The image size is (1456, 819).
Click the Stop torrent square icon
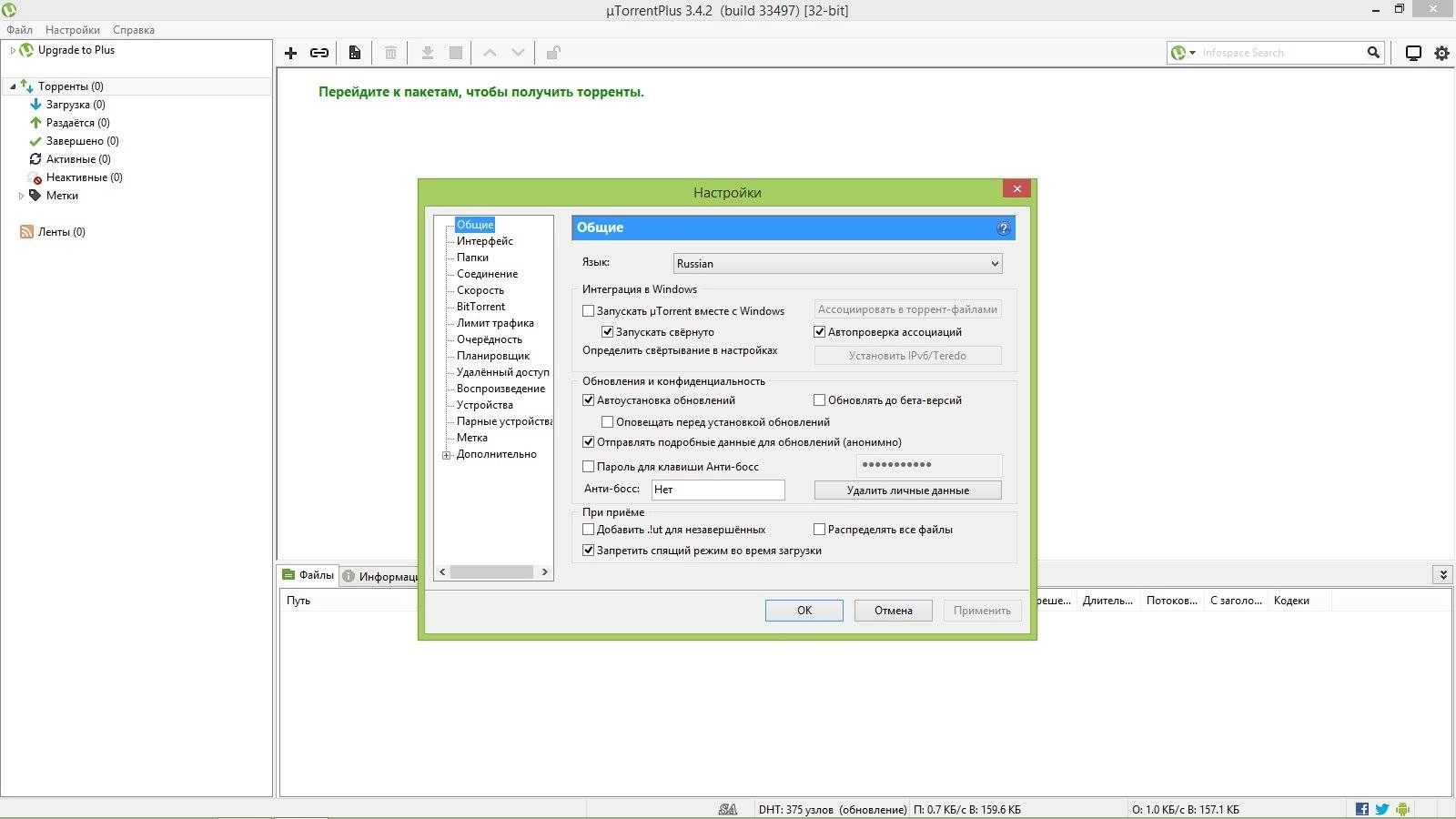[456, 53]
